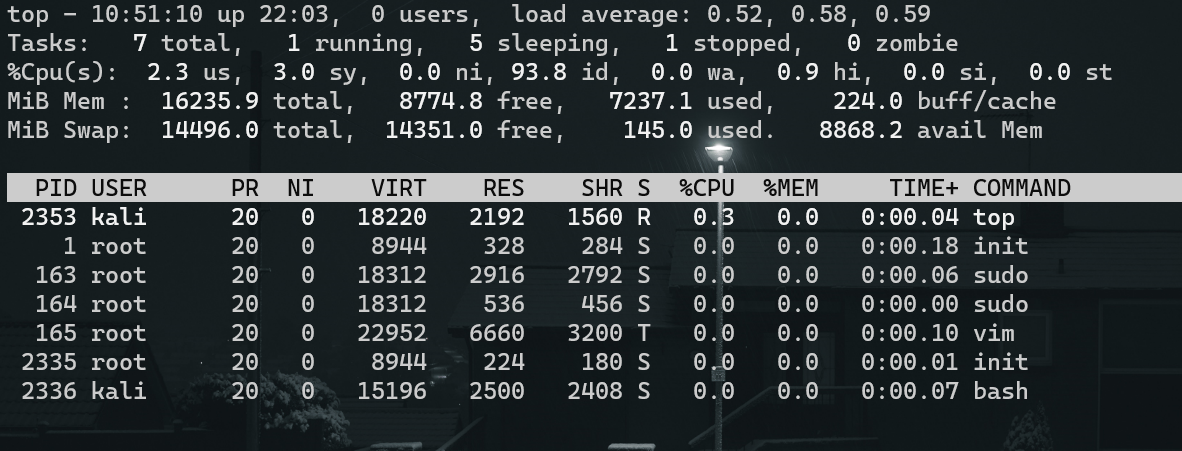Select the init process with PID 1
The image size is (1182, 451).
(x=1000, y=246)
